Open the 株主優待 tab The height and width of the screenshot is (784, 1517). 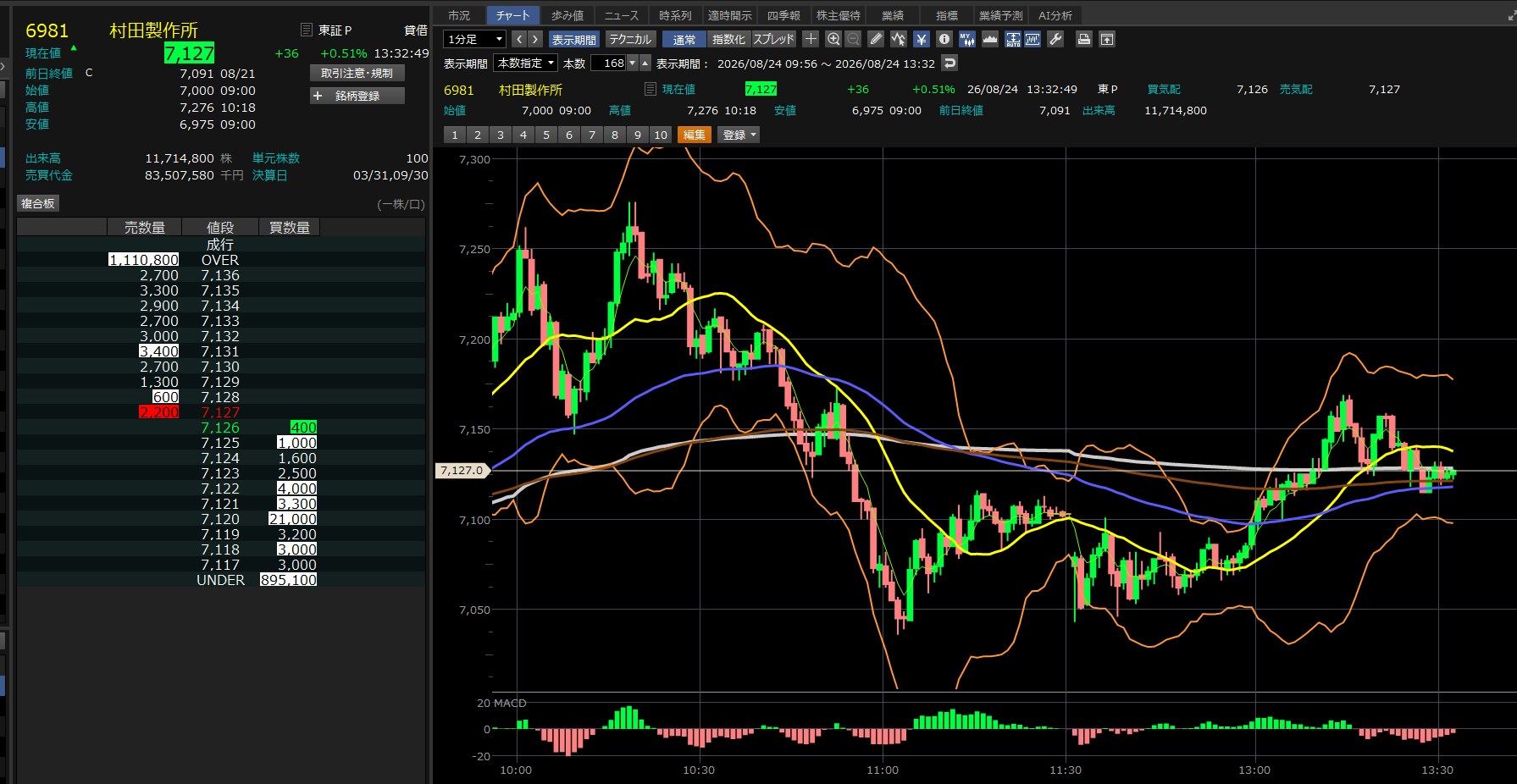[x=838, y=15]
